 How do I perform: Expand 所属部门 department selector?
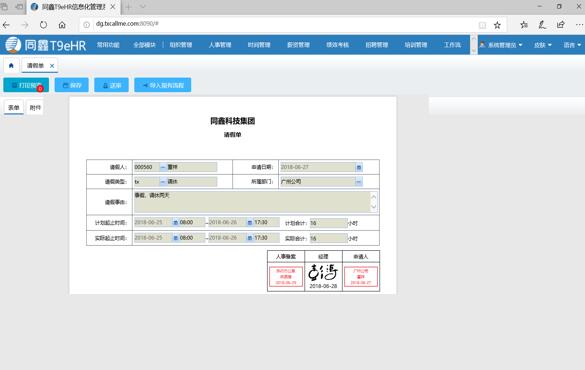click(359, 182)
